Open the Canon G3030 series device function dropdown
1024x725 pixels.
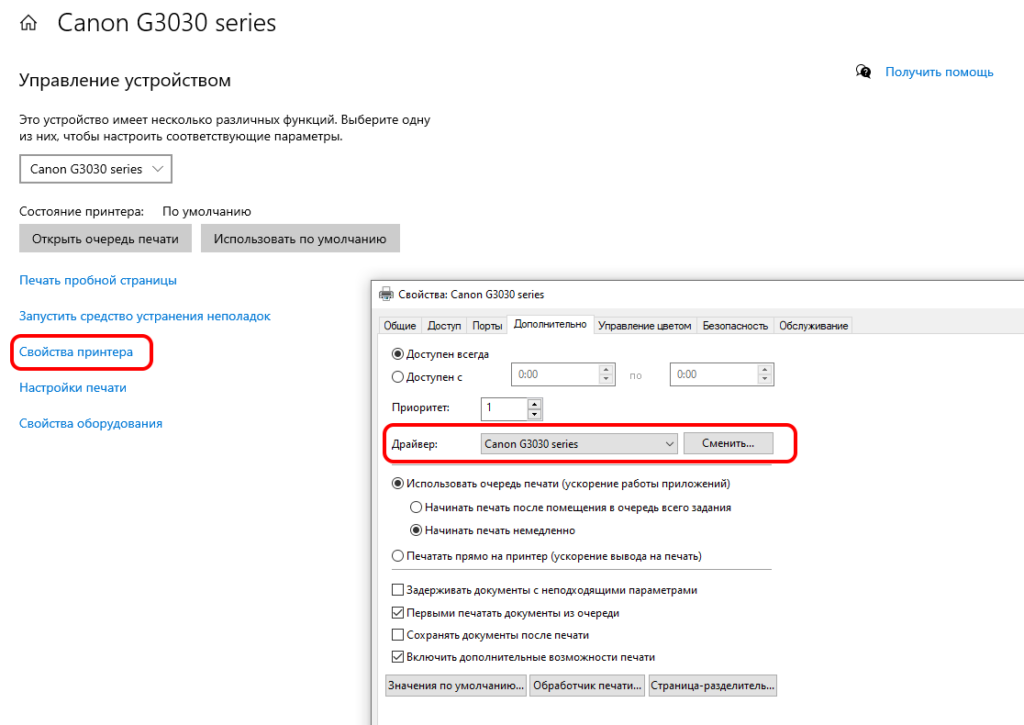(x=96, y=169)
